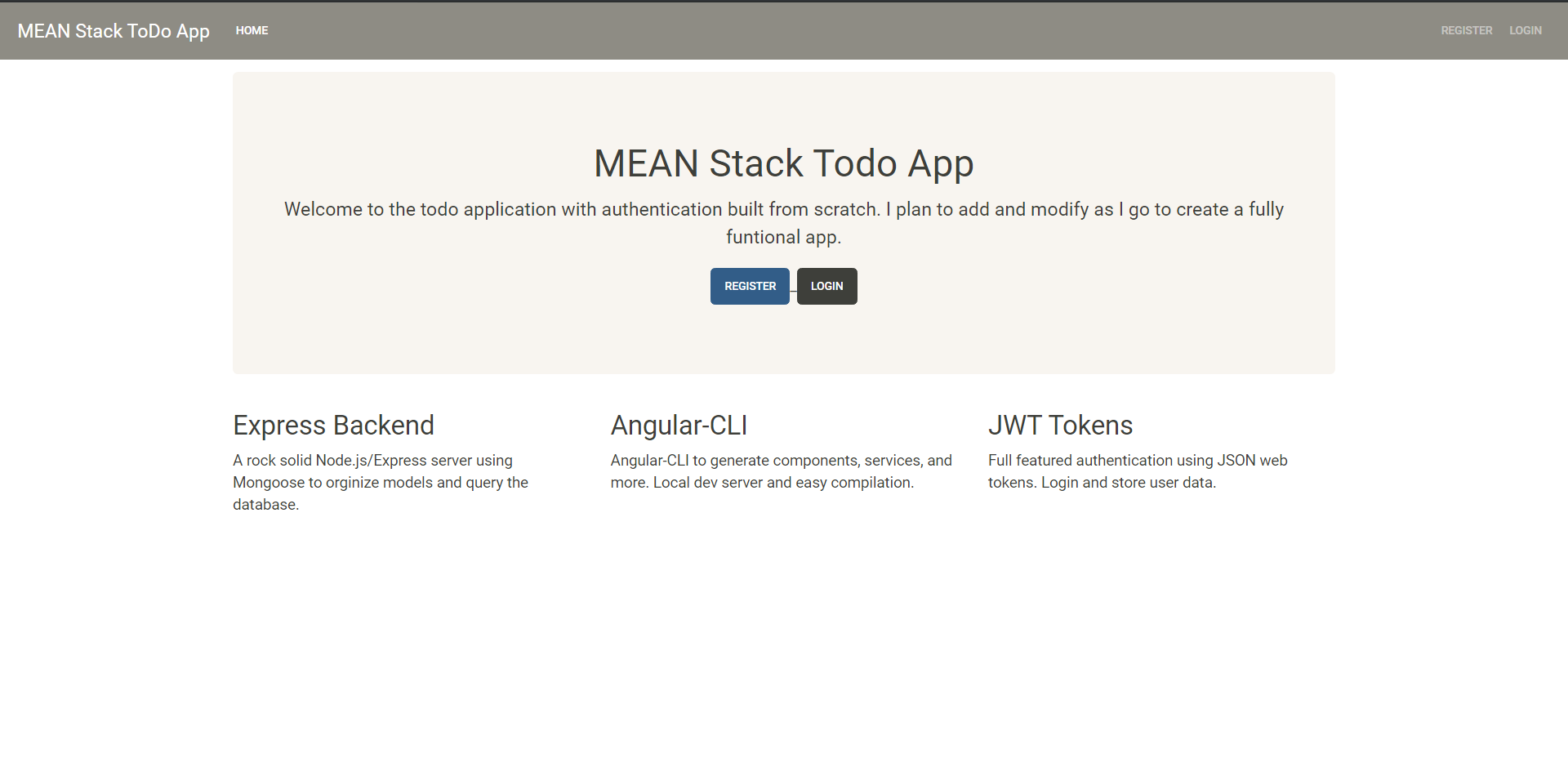Screen dimensions: 1568x776
Task: Click an empty gray area of the navbar
Action: (x=817, y=30)
